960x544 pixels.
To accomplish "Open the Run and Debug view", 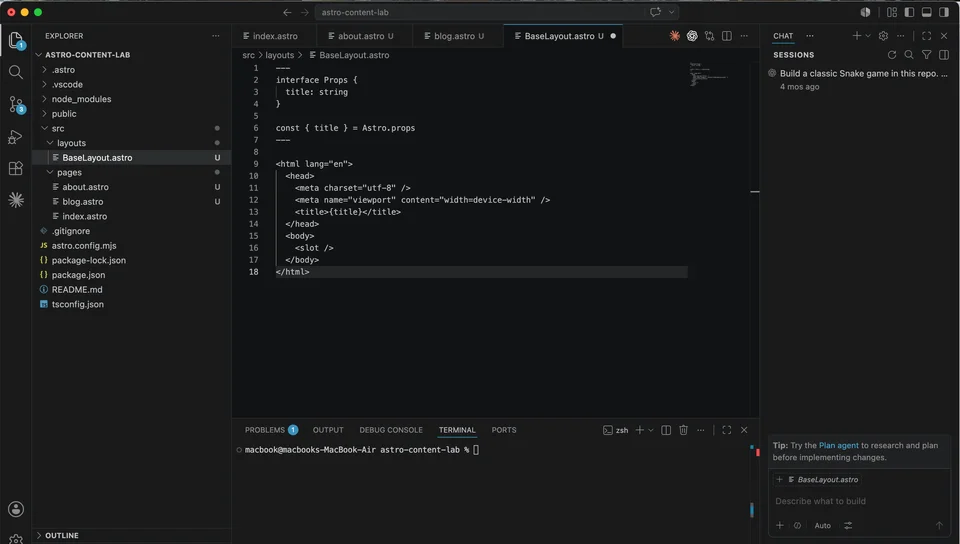I will coord(16,137).
